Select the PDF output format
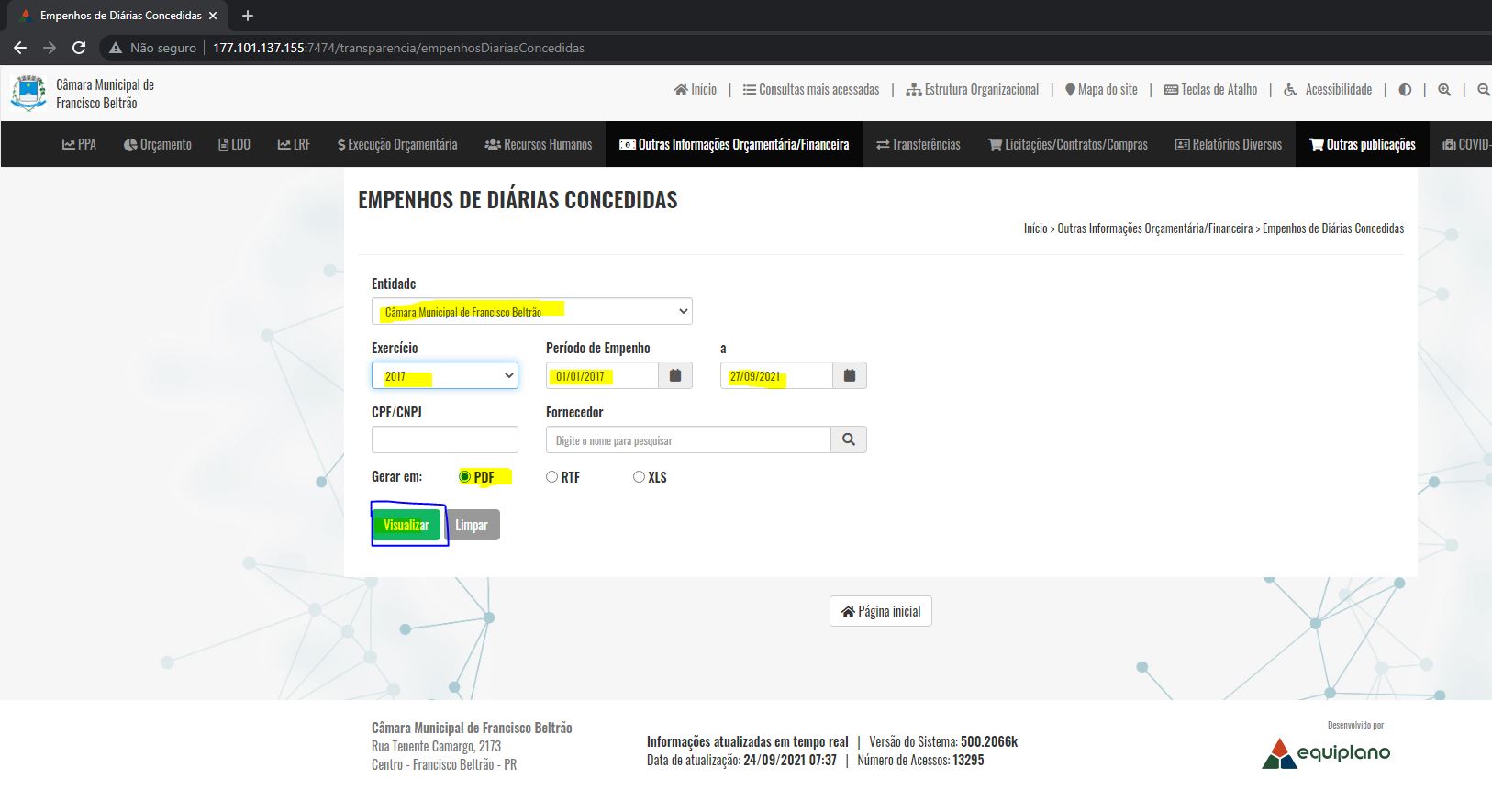1492x812 pixels. (x=465, y=477)
